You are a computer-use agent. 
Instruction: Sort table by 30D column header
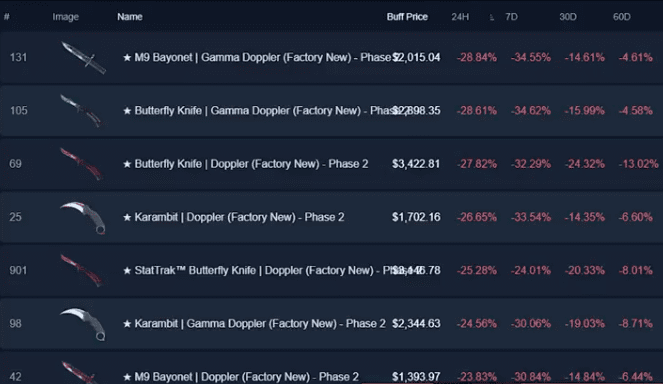[x=567, y=17]
